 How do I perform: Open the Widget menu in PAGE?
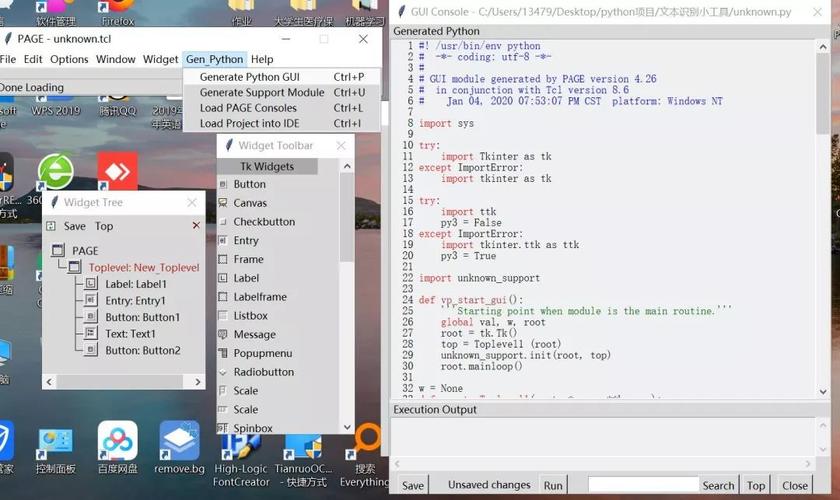pos(160,59)
